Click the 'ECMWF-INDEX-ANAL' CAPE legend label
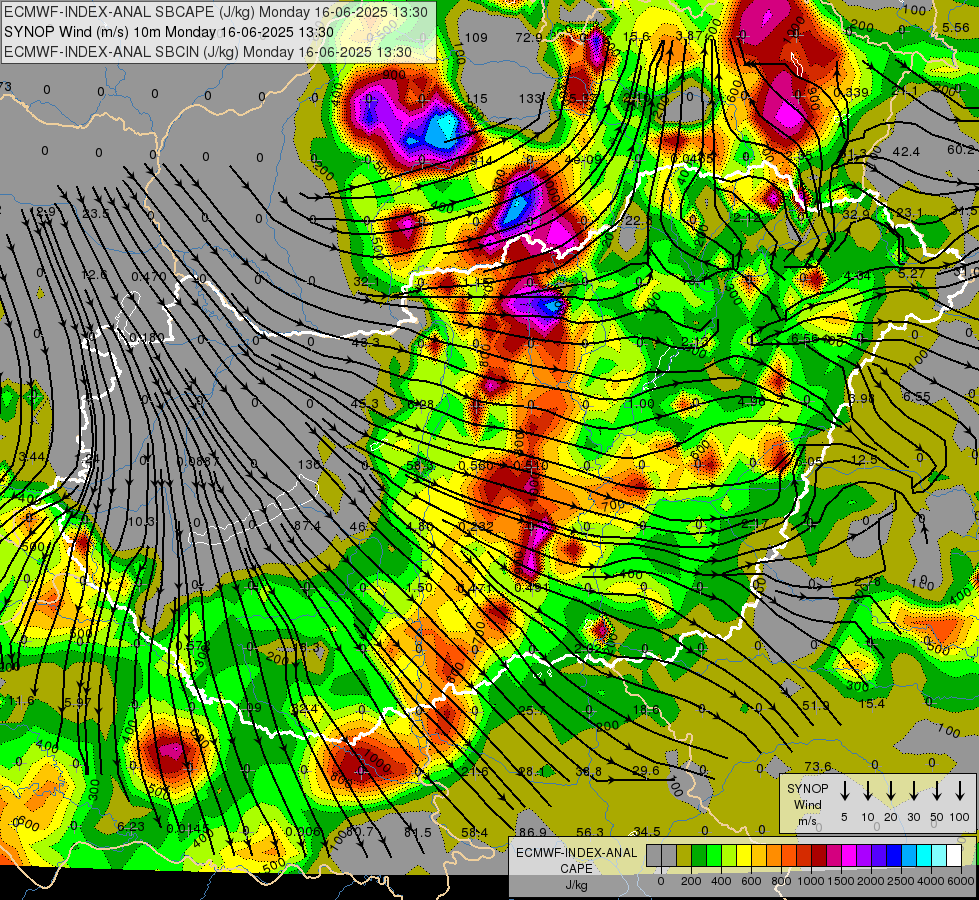The height and width of the screenshot is (900, 979). tap(577, 853)
